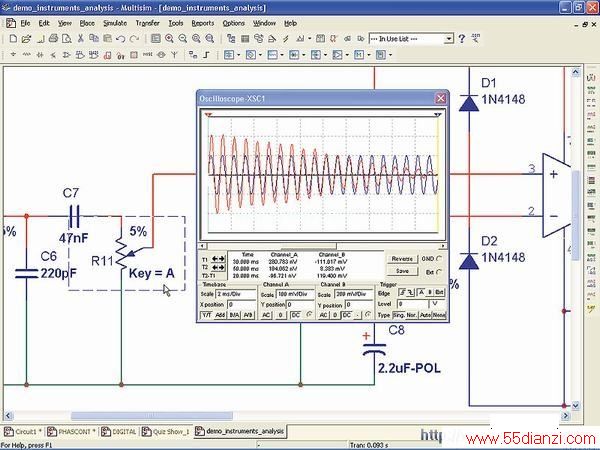Click the Open file folder icon
Viewport: 600px width, 450px height.
point(26,39)
